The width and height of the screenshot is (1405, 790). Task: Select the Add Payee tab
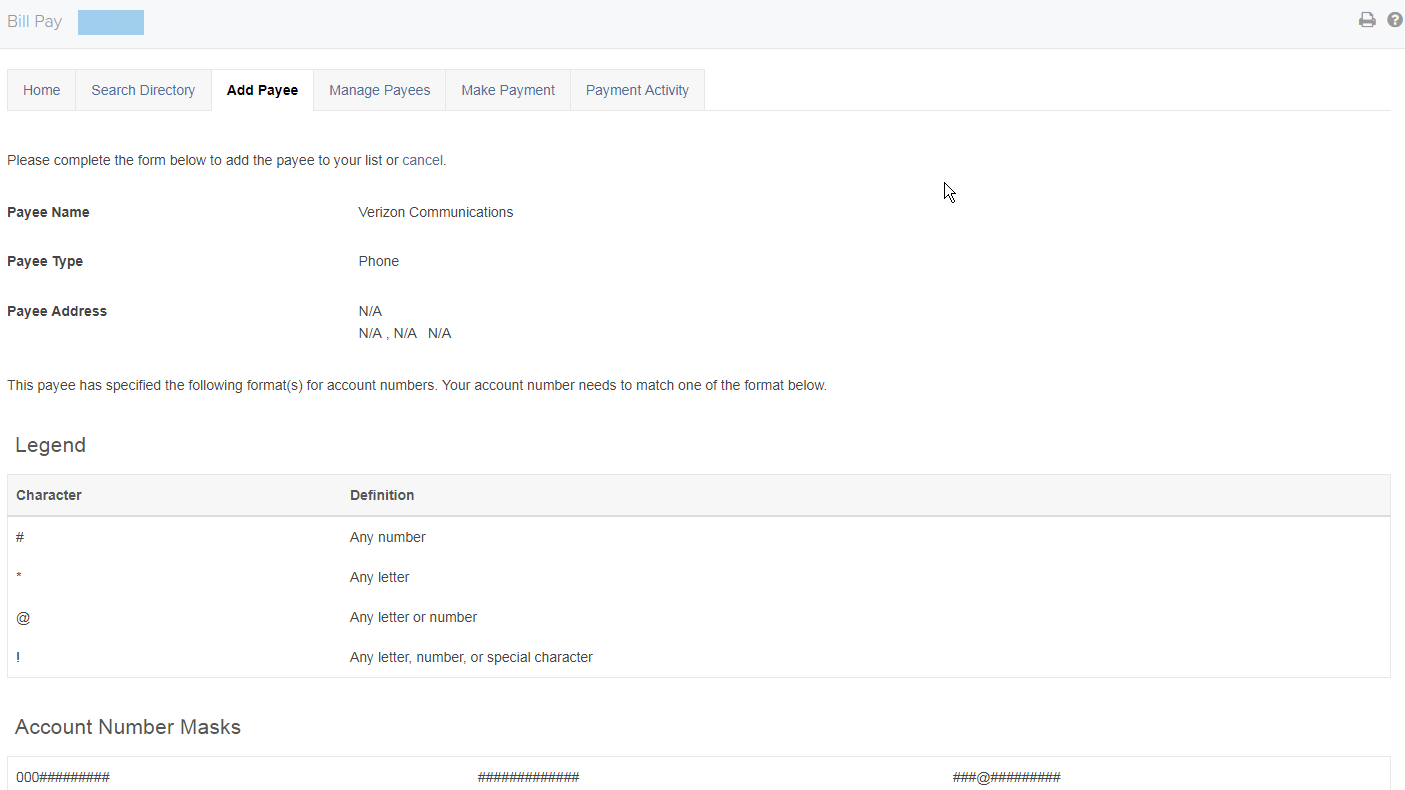262,90
